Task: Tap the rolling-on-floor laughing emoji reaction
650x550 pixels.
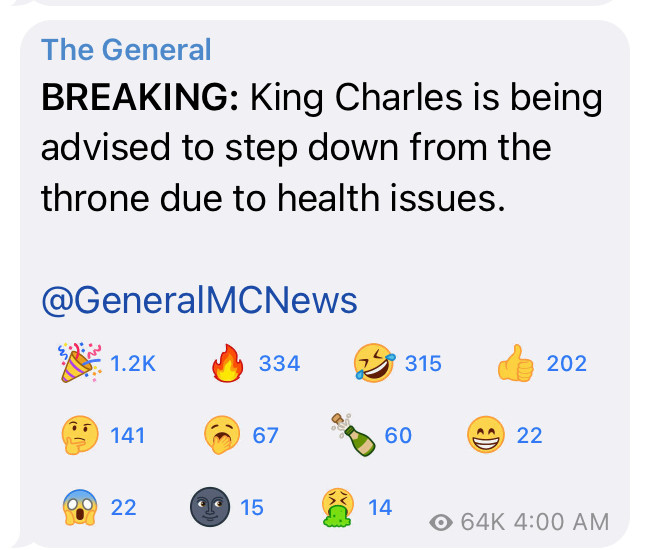Action: click(x=373, y=364)
